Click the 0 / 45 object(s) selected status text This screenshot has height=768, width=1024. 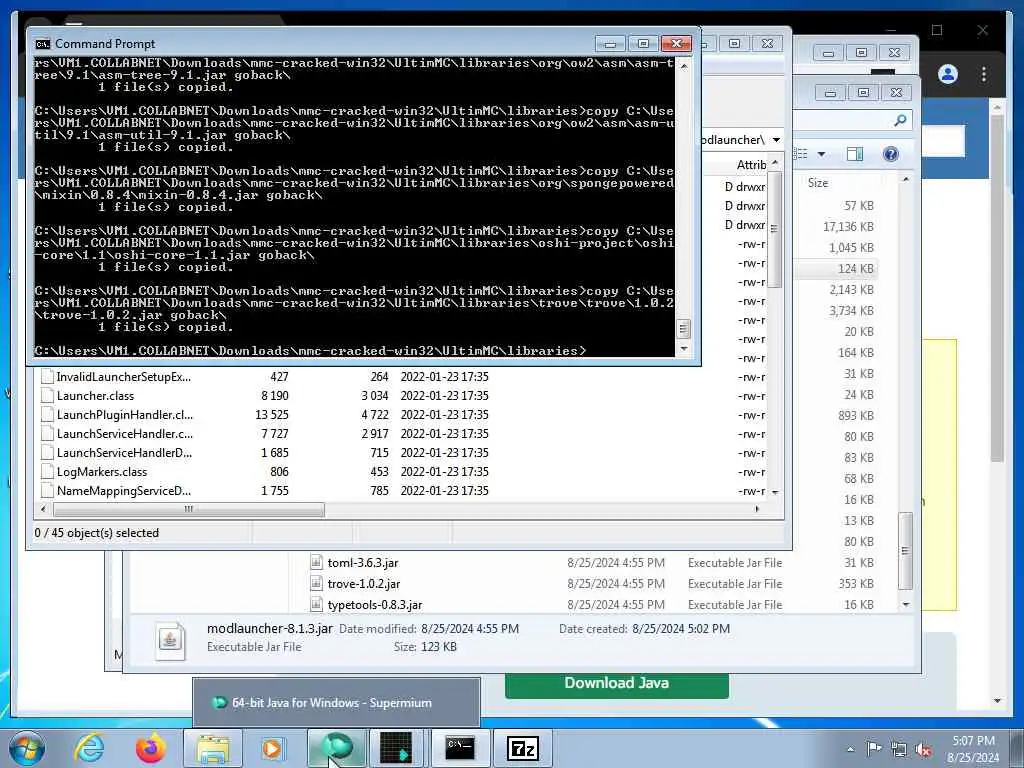coord(97,533)
